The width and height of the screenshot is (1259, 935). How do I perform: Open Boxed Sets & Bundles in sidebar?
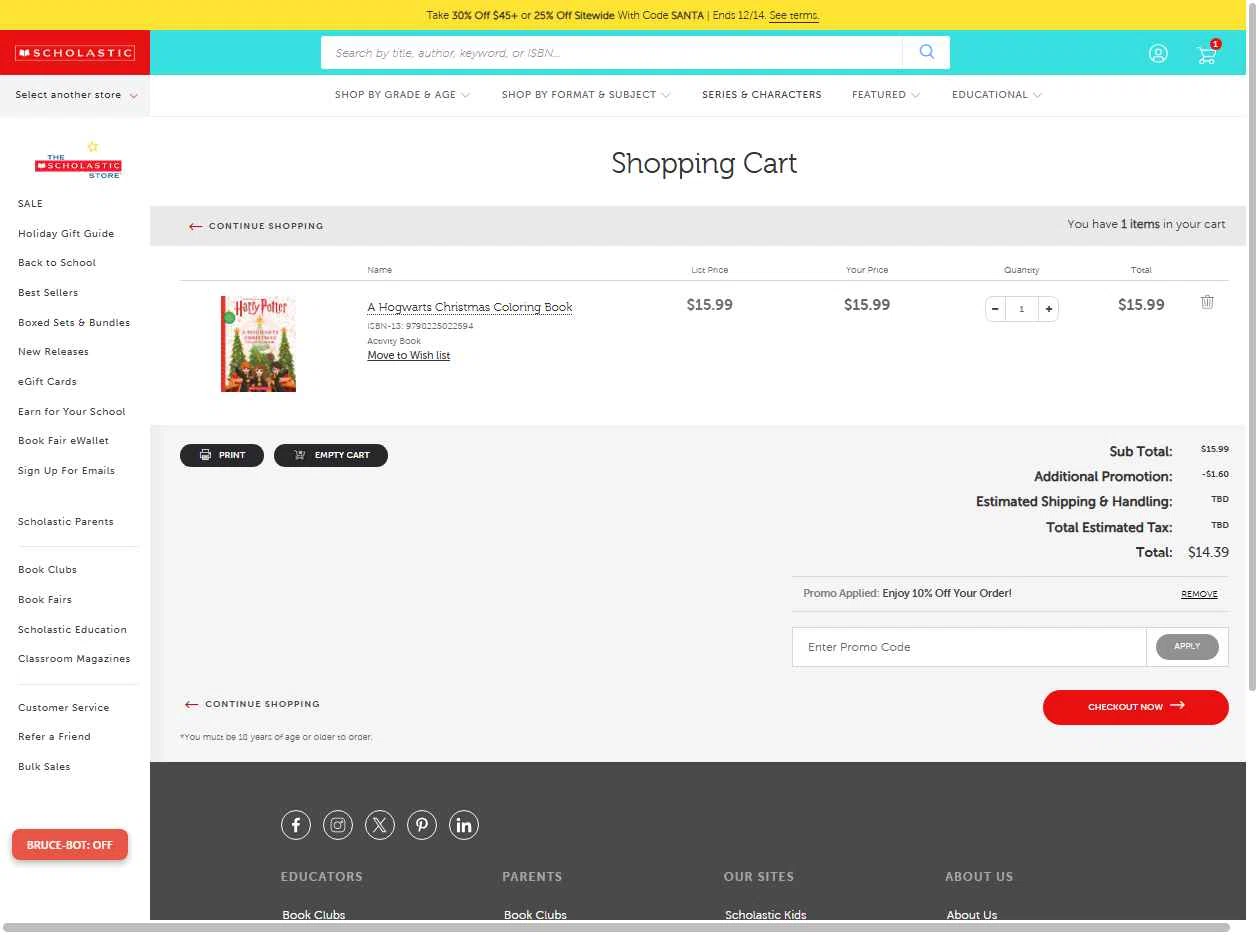coord(74,323)
